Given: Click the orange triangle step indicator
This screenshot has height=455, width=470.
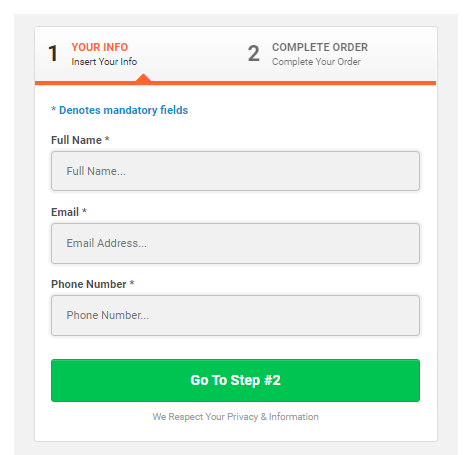Looking at the screenshot, I should 143,77.
